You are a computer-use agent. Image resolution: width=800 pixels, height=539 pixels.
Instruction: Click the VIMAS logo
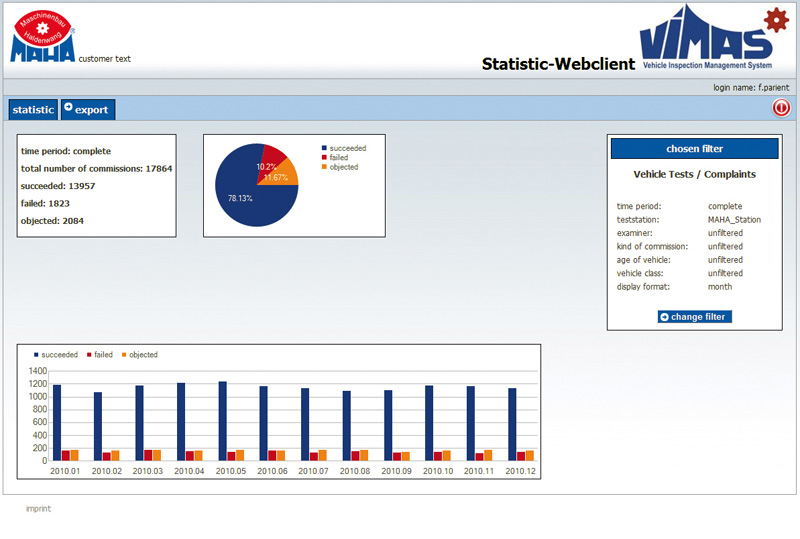[706, 42]
